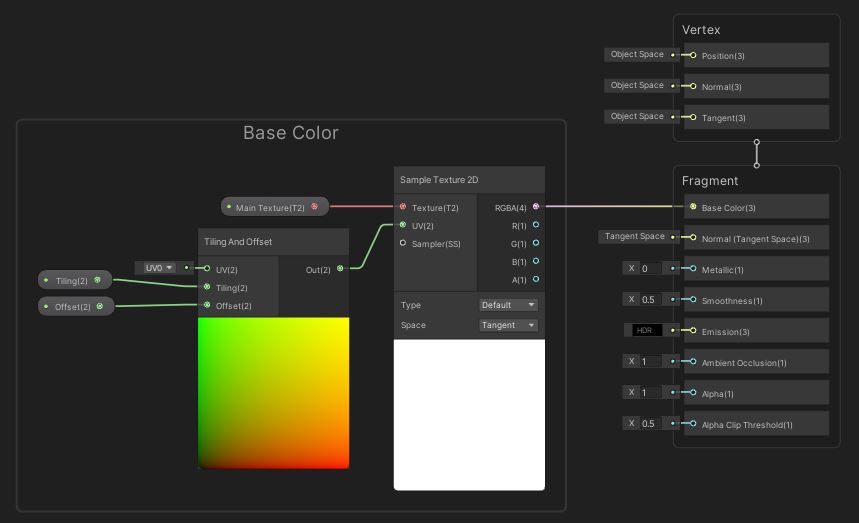Click the Main Texture(T2) property output port
Image resolution: width=859 pixels, height=523 pixels.
click(314, 206)
